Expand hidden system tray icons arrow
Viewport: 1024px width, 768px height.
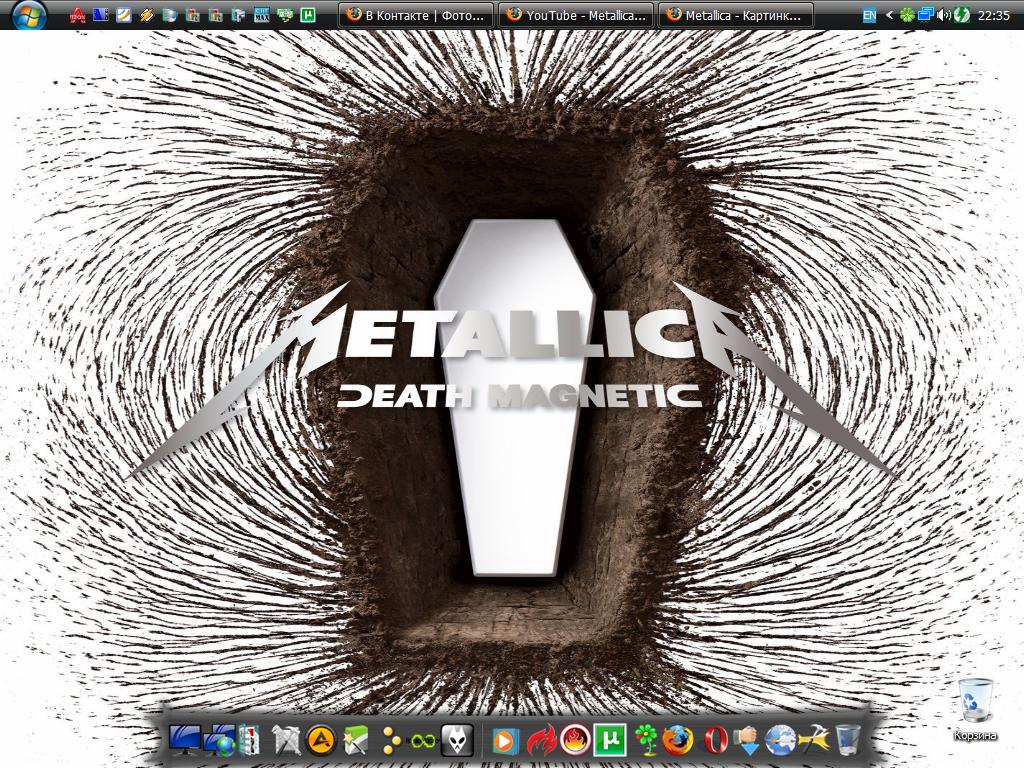tap(889, 15)
